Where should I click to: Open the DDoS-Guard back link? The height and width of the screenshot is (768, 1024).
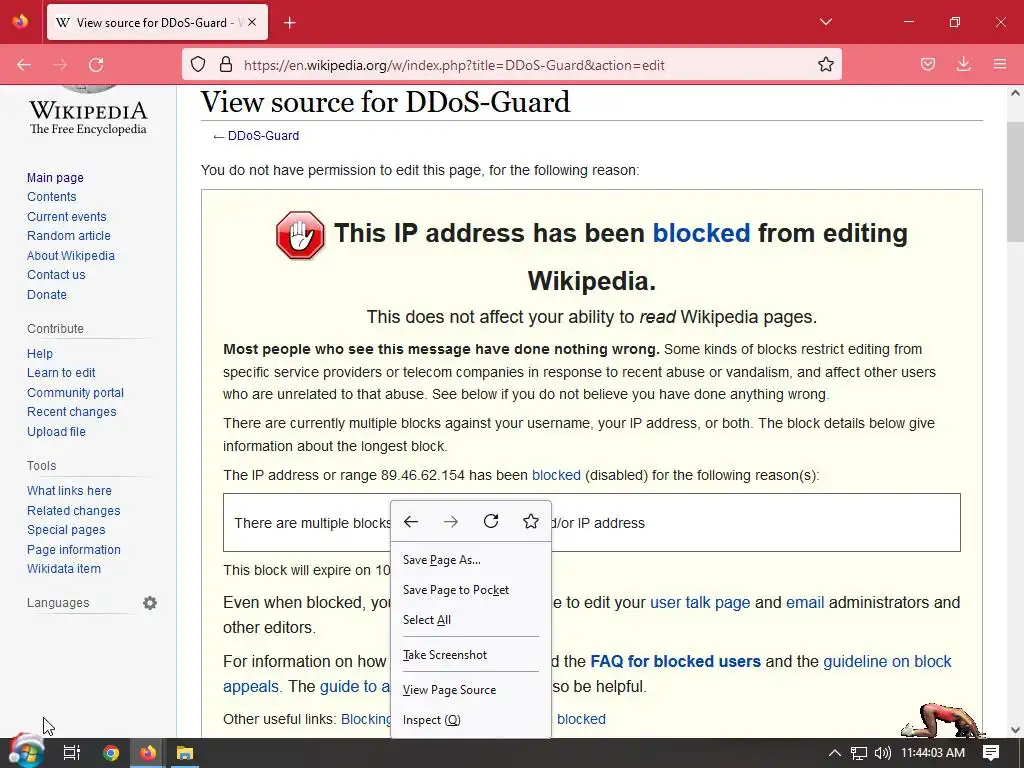263,136
